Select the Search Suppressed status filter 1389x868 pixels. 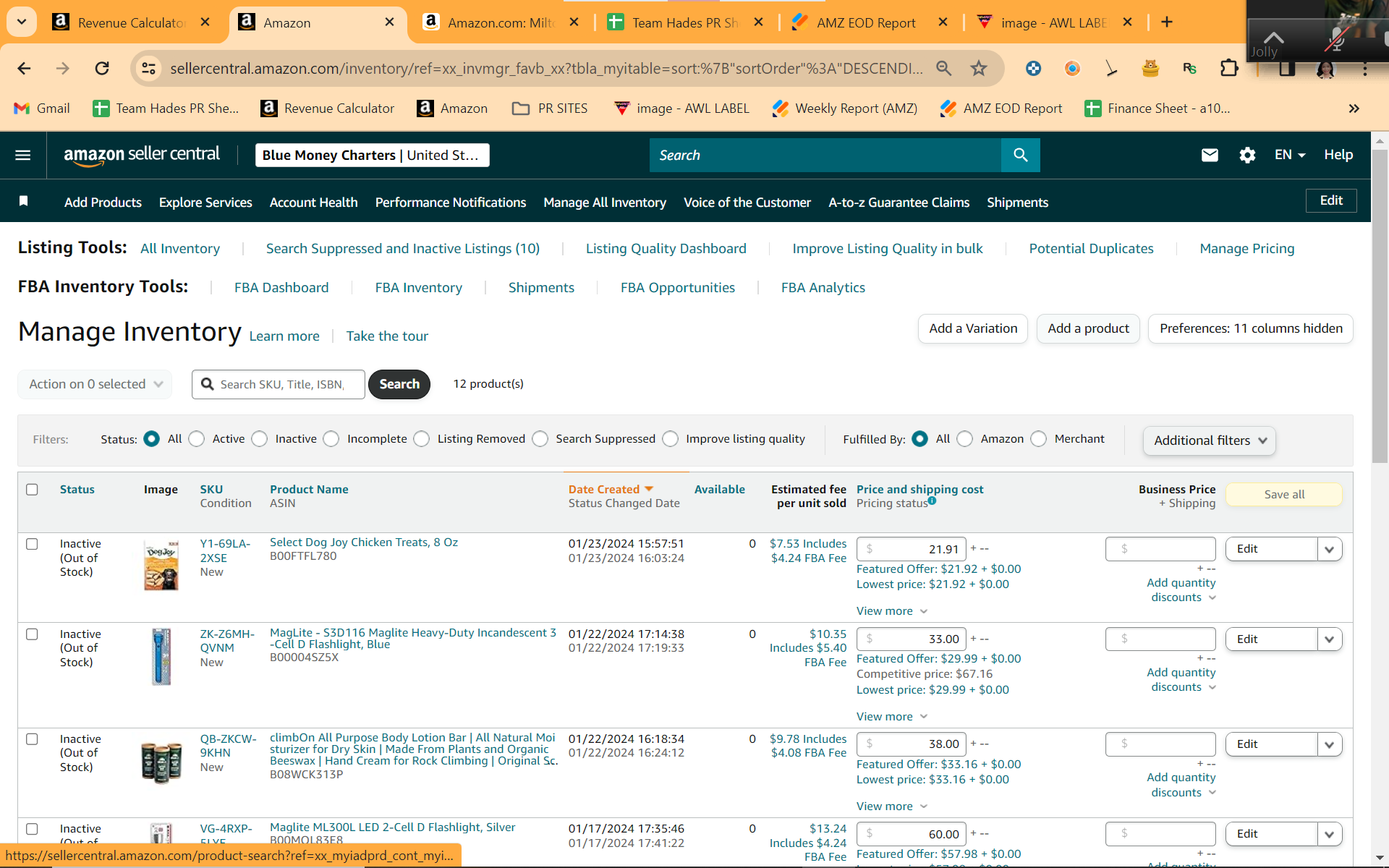(540, 439)
